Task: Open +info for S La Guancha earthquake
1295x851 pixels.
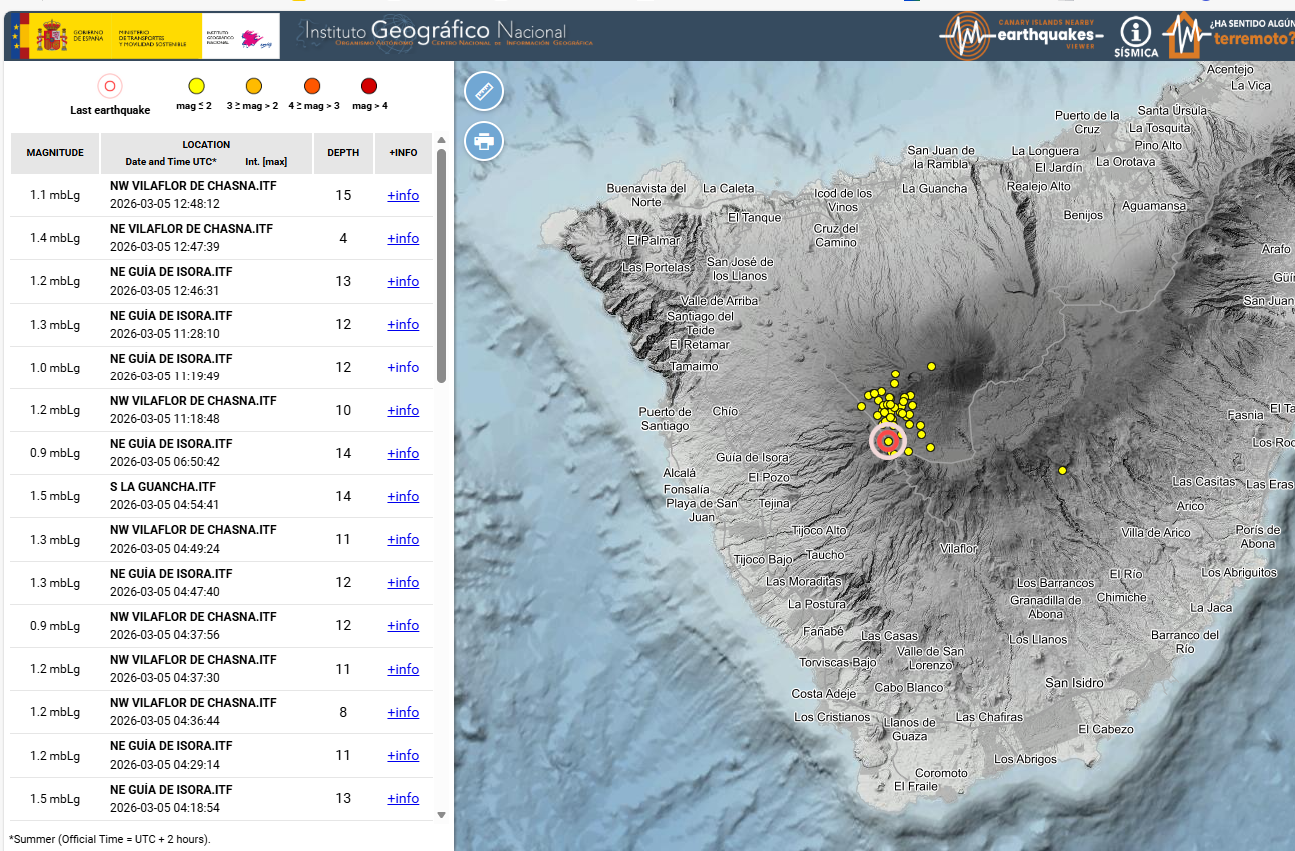Action: 403,497
